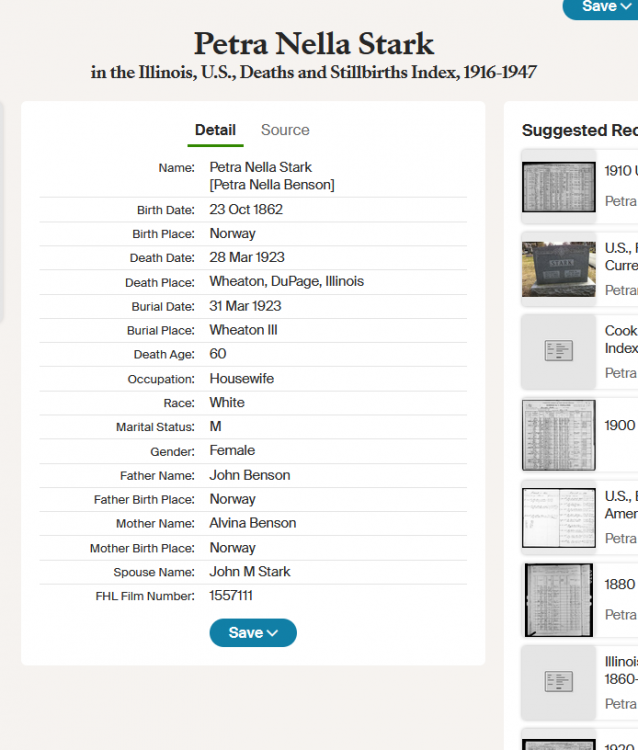Screen dimensions: 638x750
Task: Click the Petra Nella Stark page heading
Action: [x=314, y=45]
